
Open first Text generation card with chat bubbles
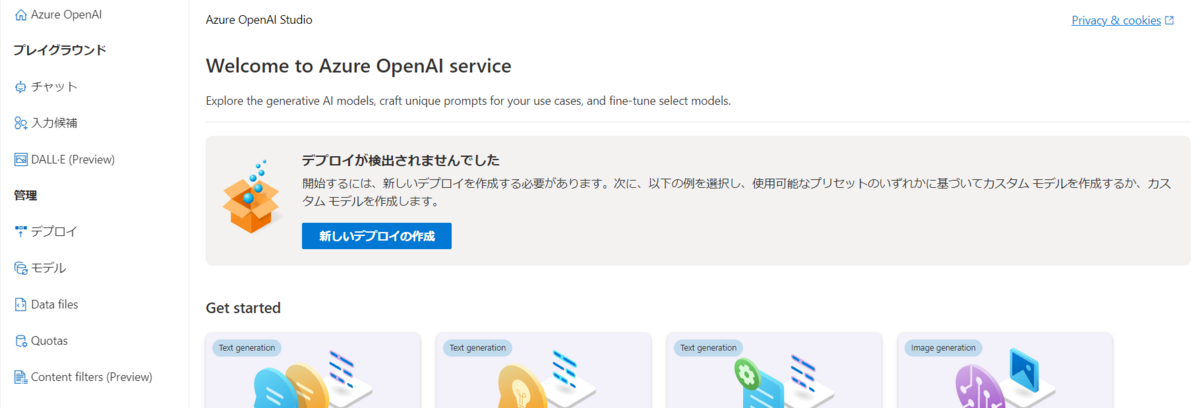(313, 371)
